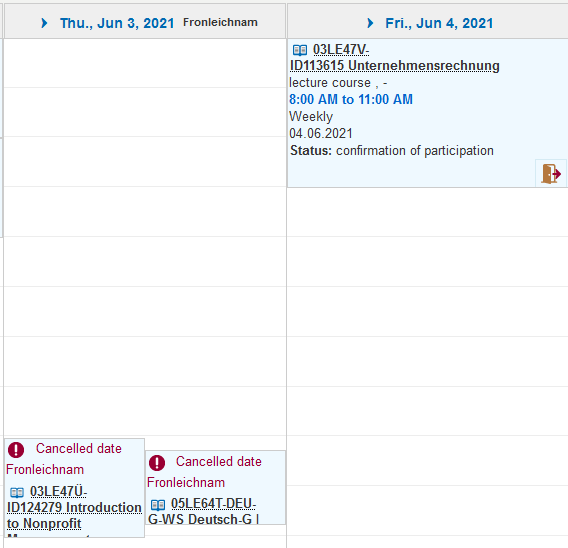Image resolution: width=568 pixels, height=548 pixels.
Task: Click the Weekly recurrence text in Friday event
Action: click(x=311, y=117)
